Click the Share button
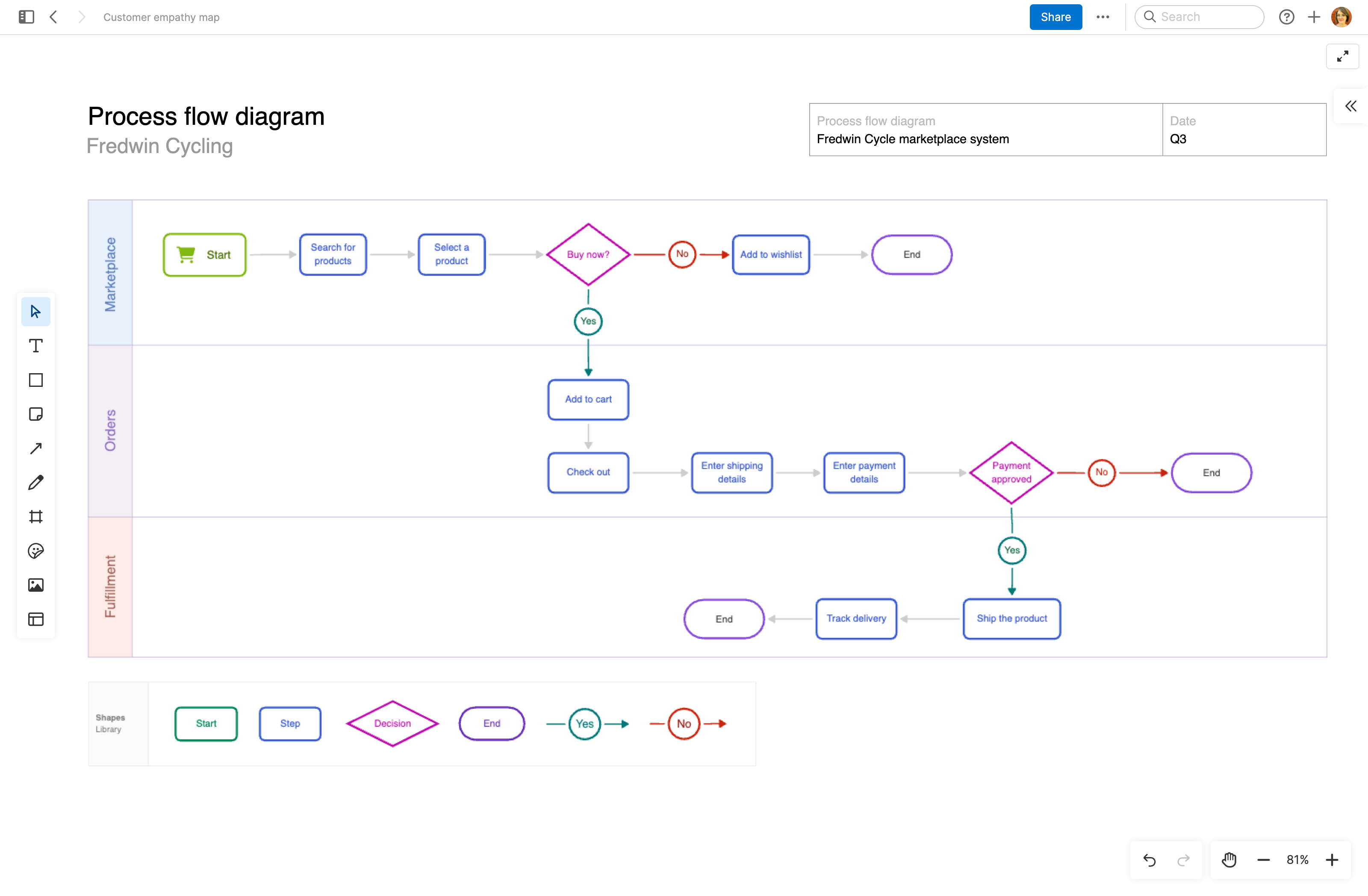This screenshot has height=896, width=1368. [x=1055, y=17]
